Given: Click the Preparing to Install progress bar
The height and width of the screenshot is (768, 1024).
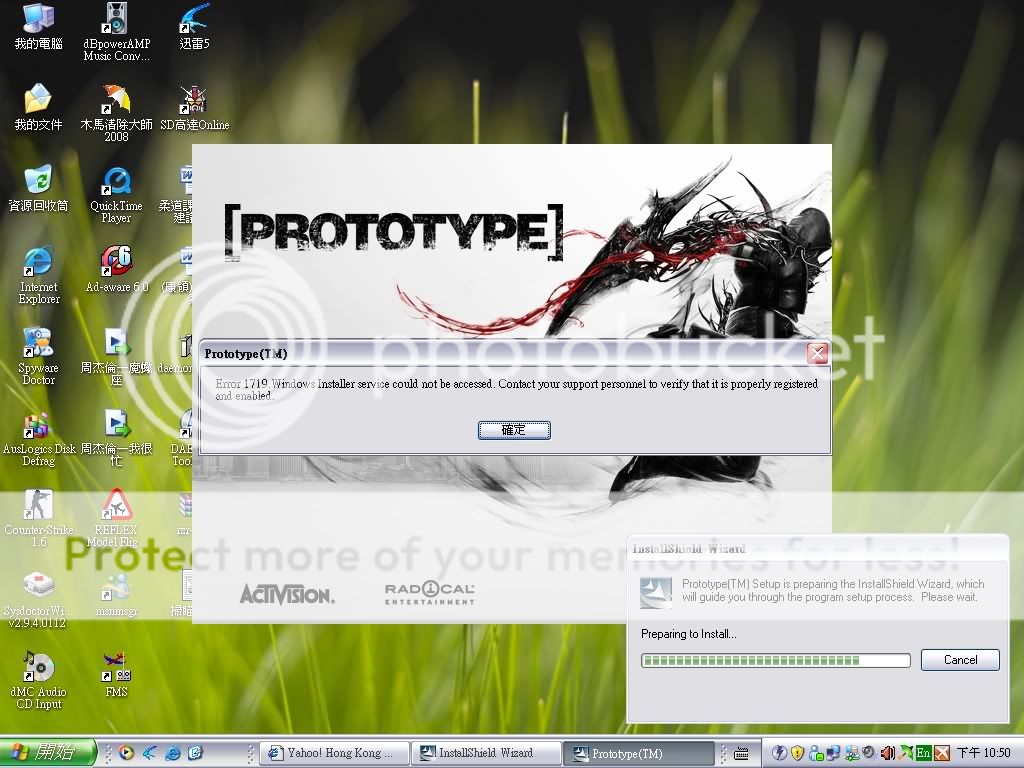Looking at the screenshot, I should coord(775,660).
